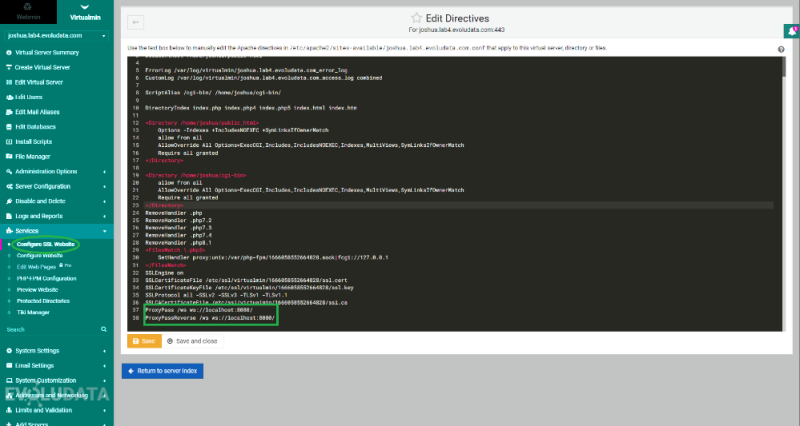Image resolution: width=800 pixels, height=426 pixels.
Task: Click the favorite star icon
Action: 416,18
